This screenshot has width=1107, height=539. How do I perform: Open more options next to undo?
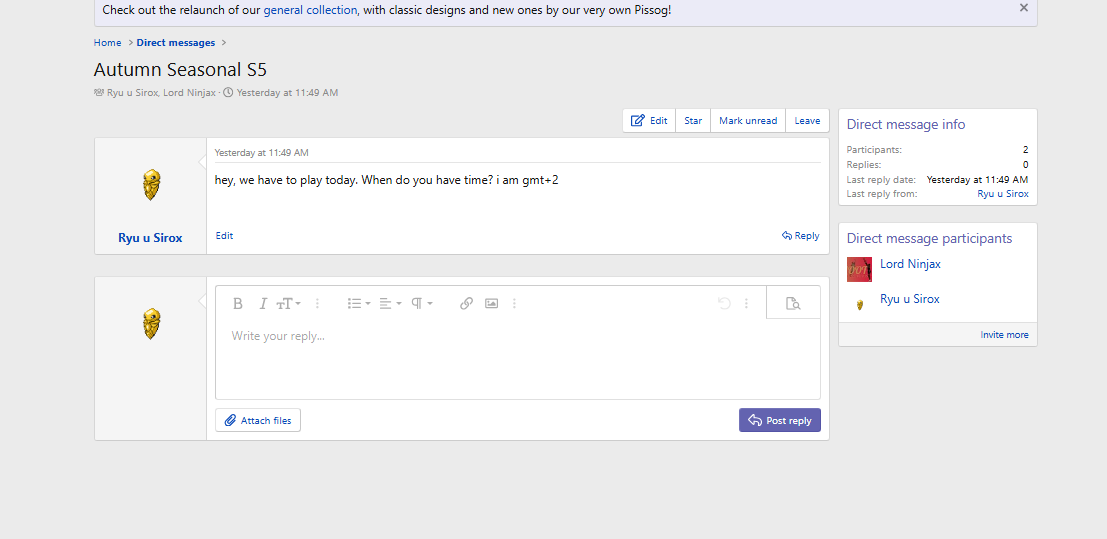coord(746,304)
